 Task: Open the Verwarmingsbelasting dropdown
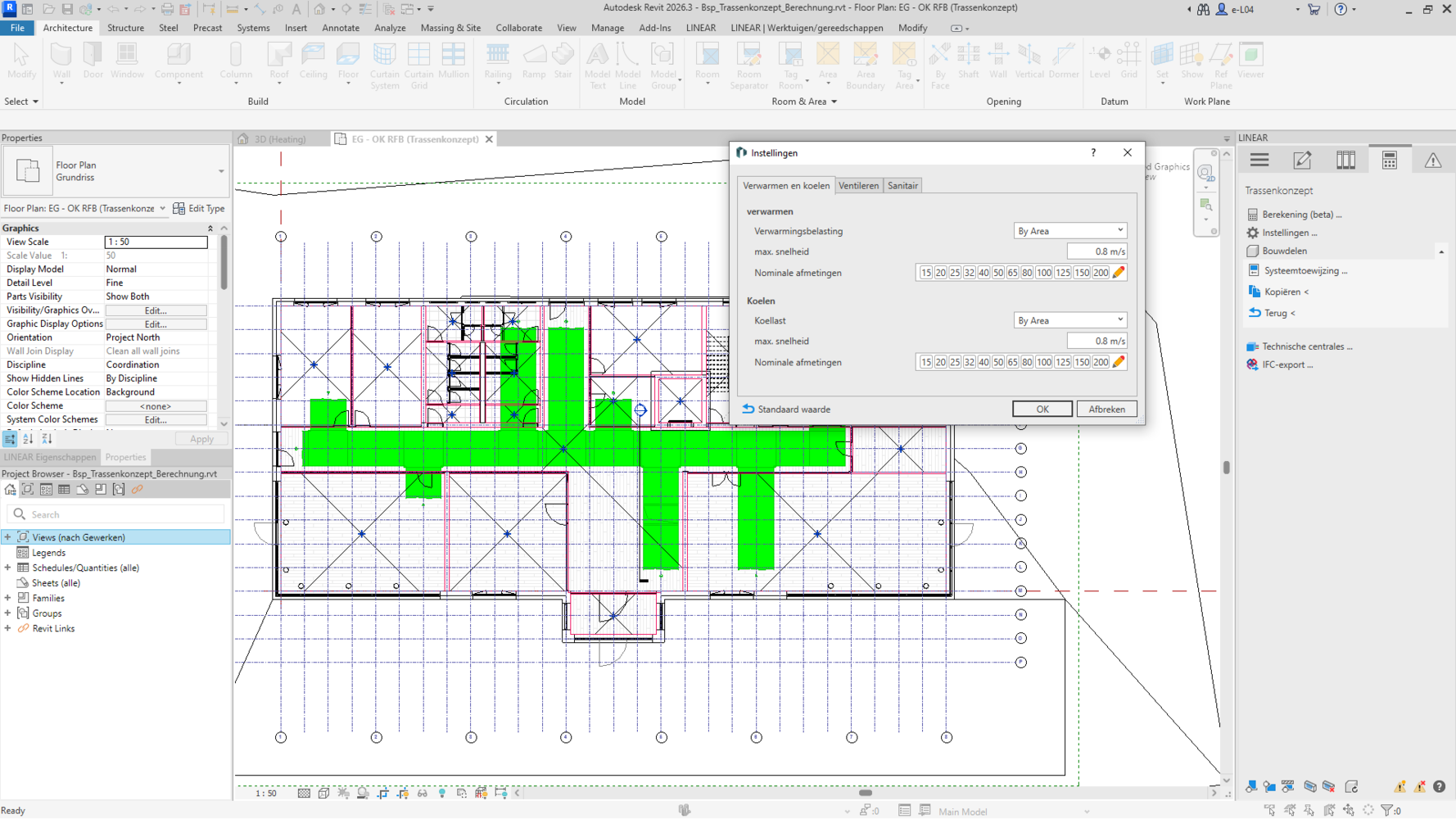point(1069,231)
